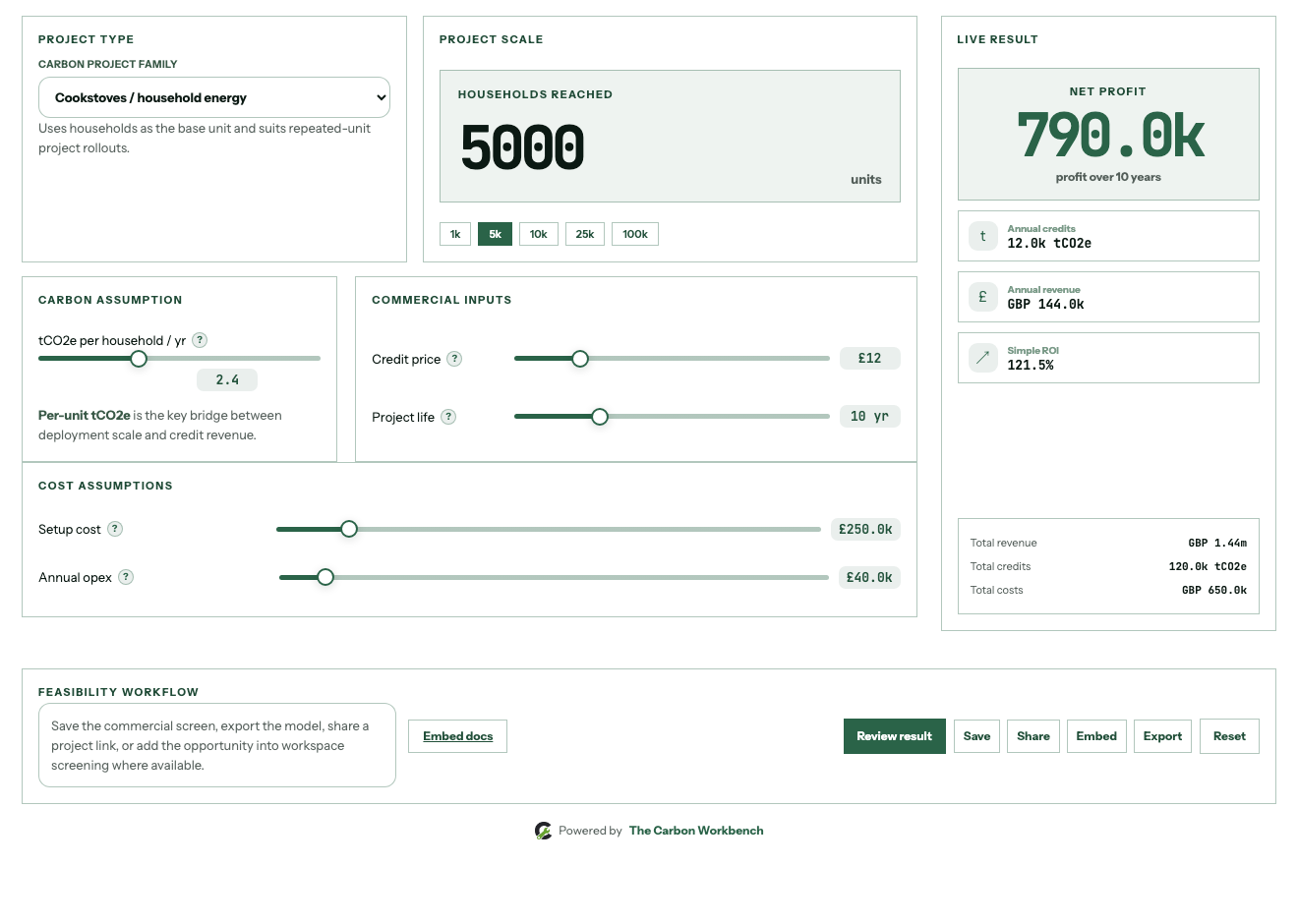The height and width of the screenshot is (924, 1298).
Task: Click the Simple ROI arrow icon
Action: point(983,358)
